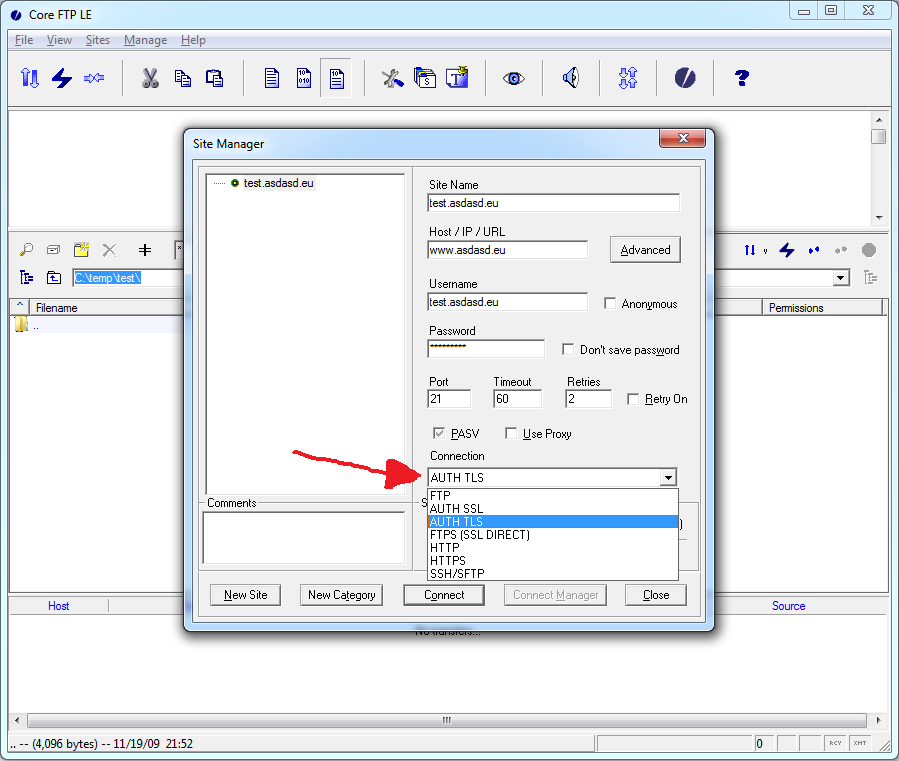899x761 pixels.
Task: Click the Copy toolbar icon
Action: (x=183, y=78)
